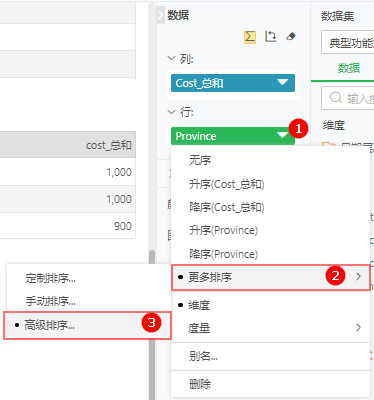Click the vertical scrollbar of the table
Screen dimensions: 374x400
coord(152,325)
